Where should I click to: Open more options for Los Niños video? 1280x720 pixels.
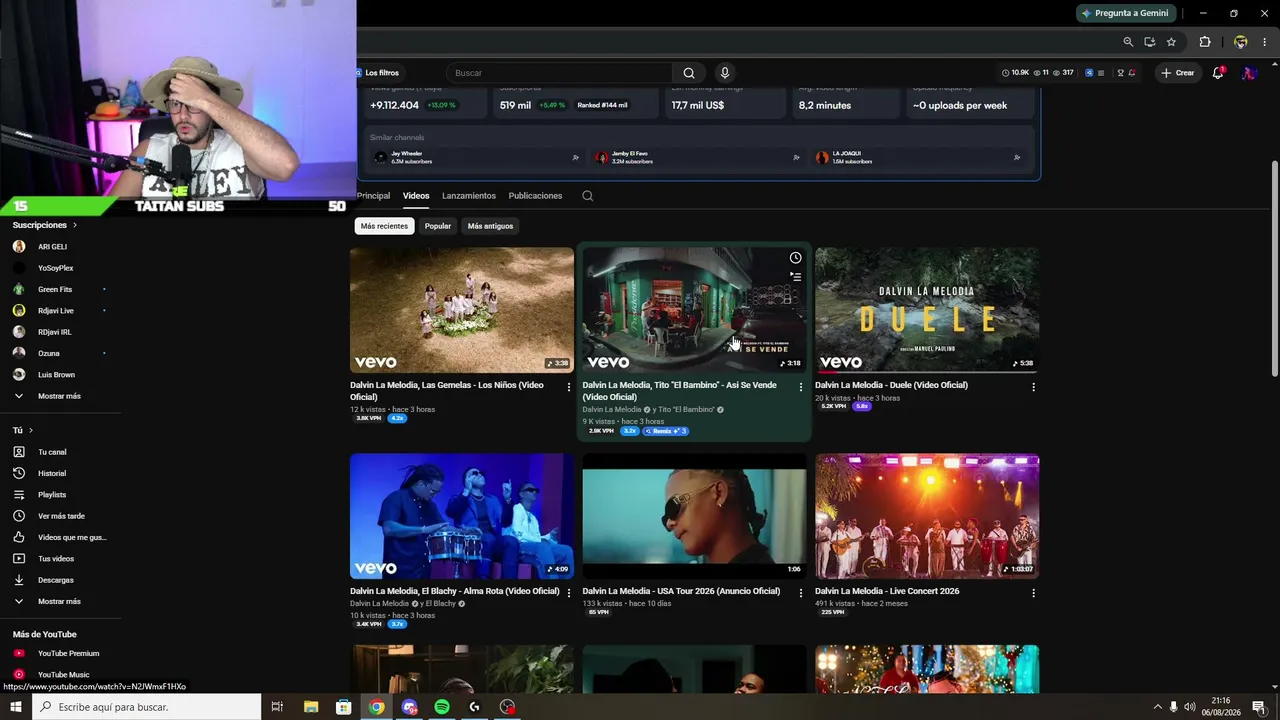(568, 387)
